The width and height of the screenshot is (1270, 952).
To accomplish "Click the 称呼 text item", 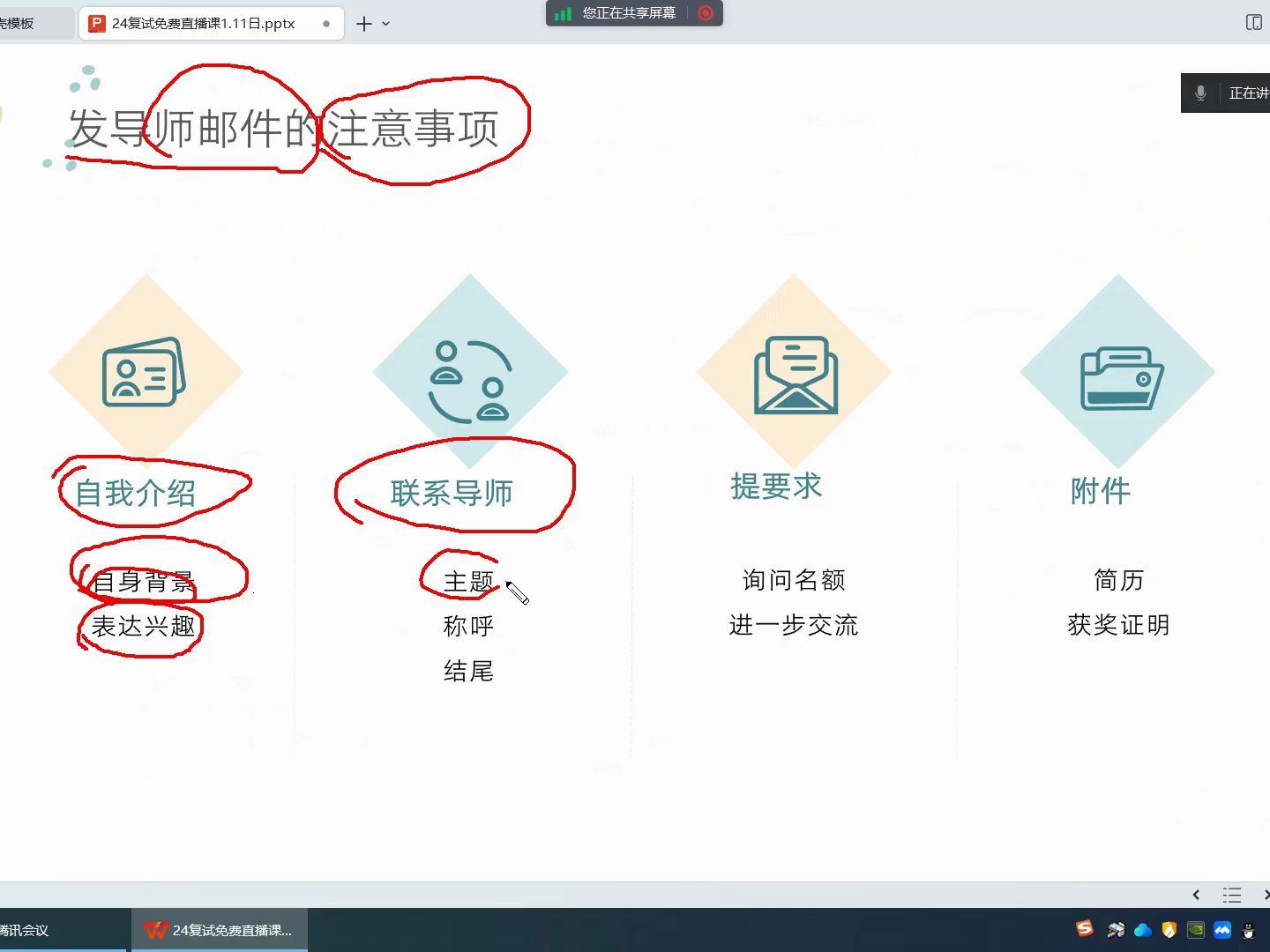I will point(468,626).
